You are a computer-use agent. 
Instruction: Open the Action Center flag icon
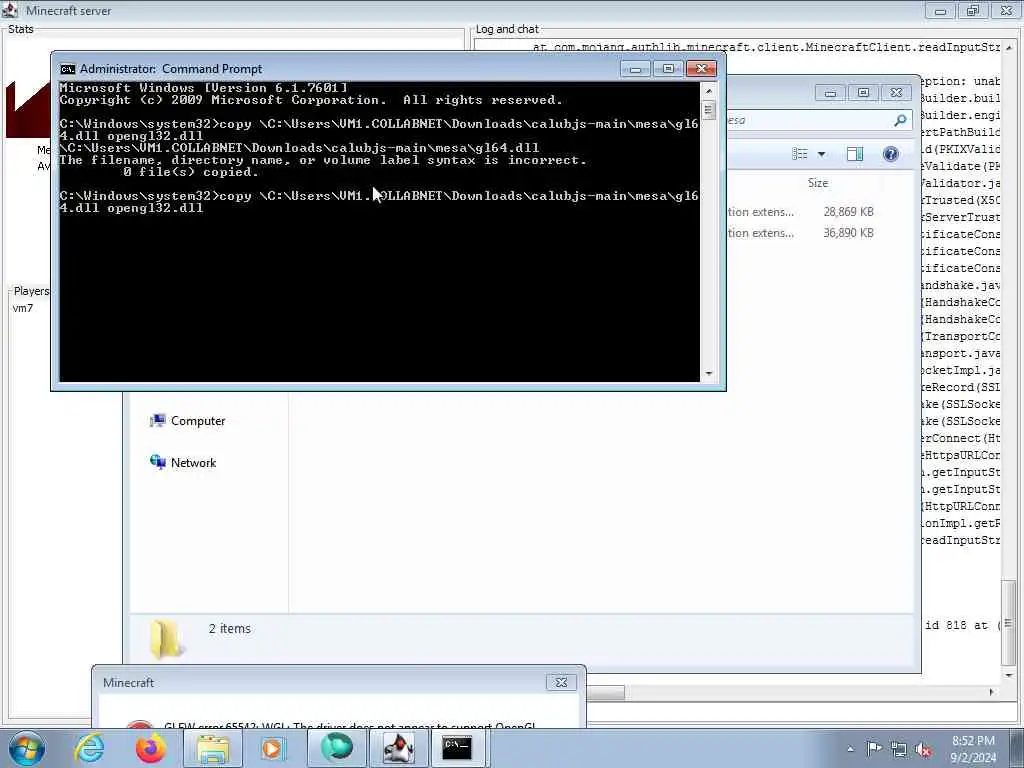(x=874, y=749)
